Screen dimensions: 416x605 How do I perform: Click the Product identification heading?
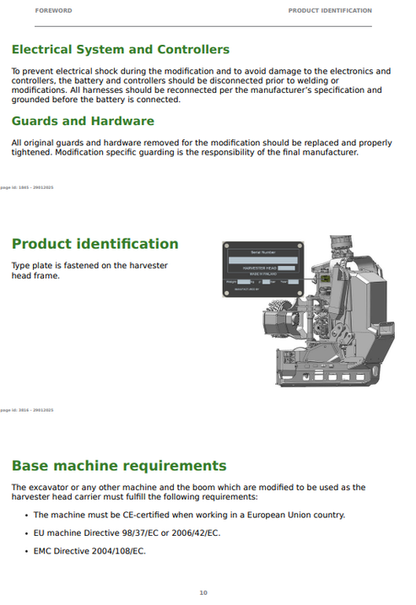(x=95, y=244)
